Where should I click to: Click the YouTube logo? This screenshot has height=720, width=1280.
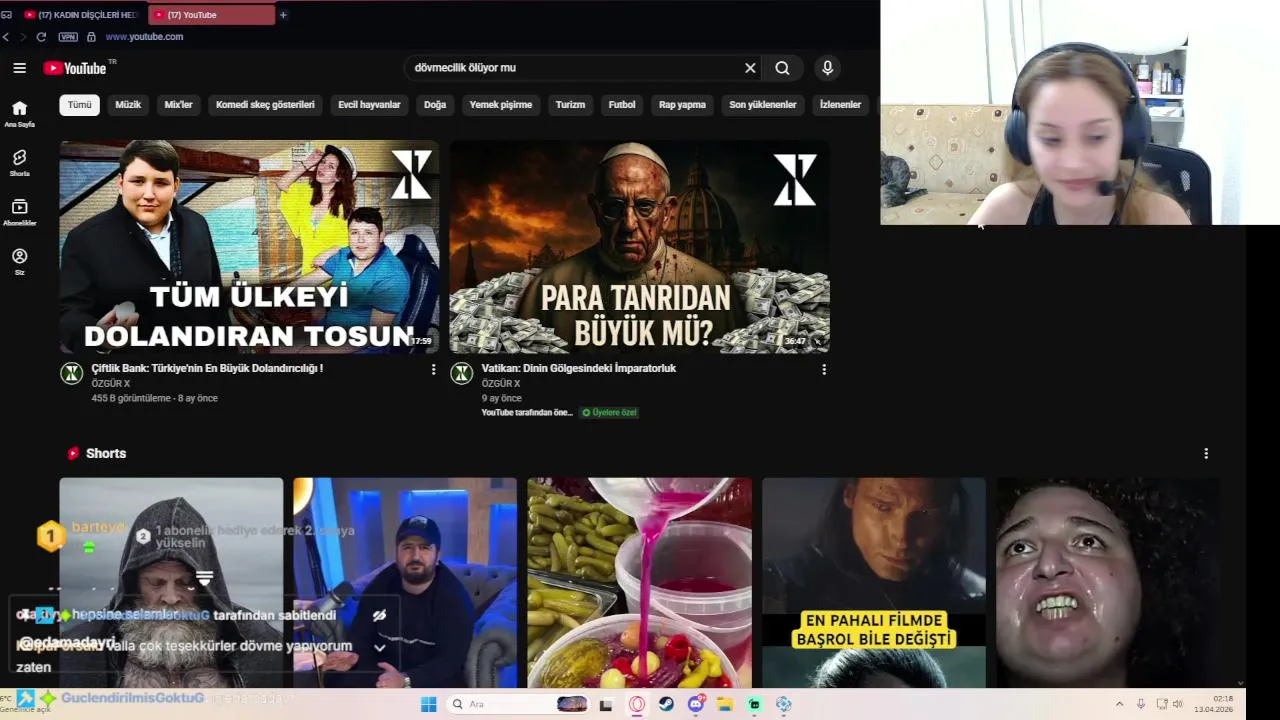75,68
